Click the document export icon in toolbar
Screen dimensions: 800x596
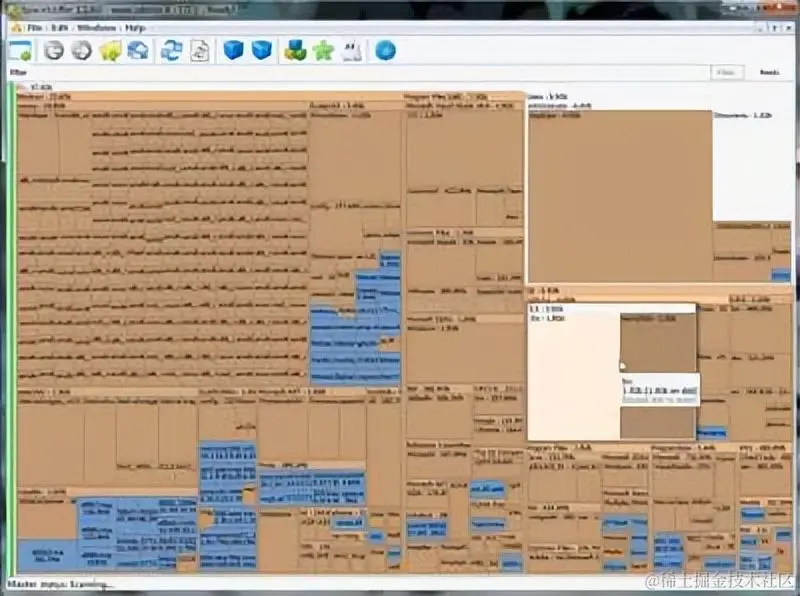pos(199,51)
